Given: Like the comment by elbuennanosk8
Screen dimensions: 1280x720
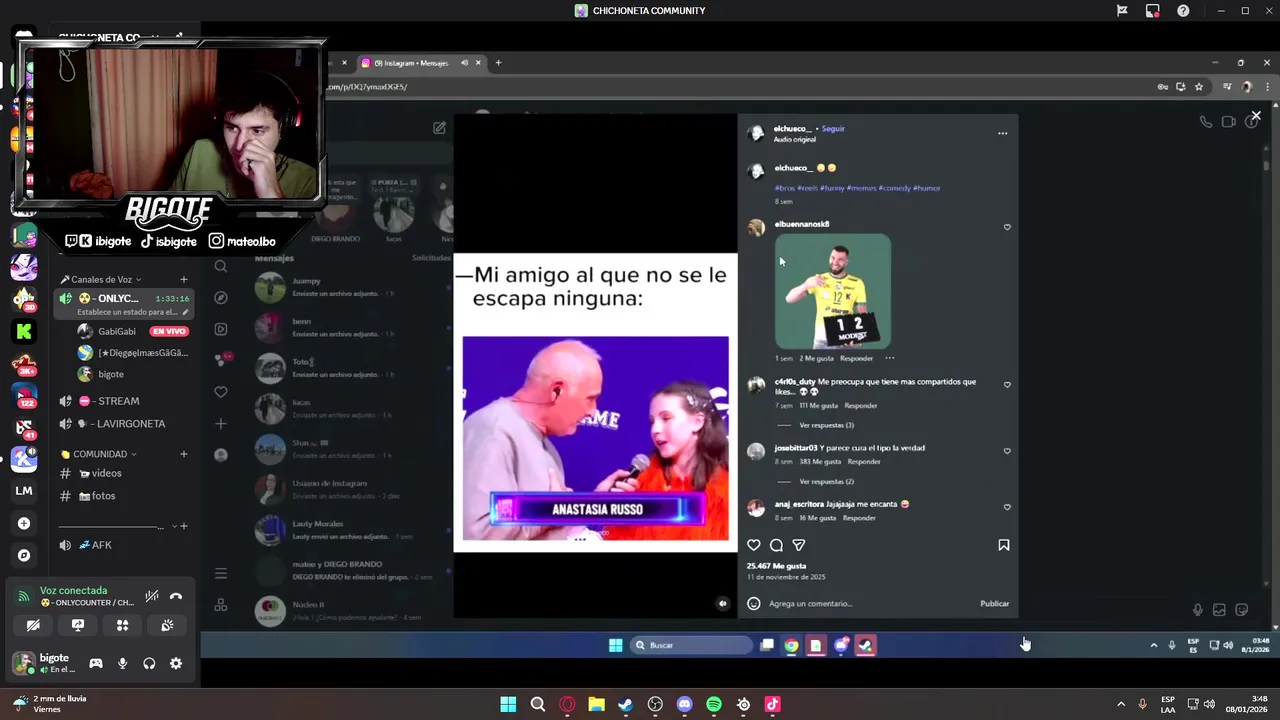Looking at the screenshot, I should [1007, 227].
